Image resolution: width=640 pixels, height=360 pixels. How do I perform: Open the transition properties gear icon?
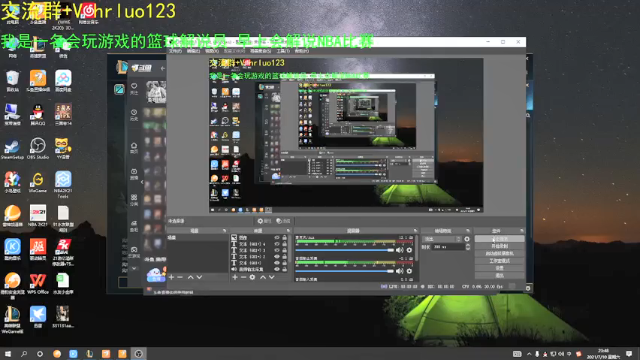pos(467,239)
